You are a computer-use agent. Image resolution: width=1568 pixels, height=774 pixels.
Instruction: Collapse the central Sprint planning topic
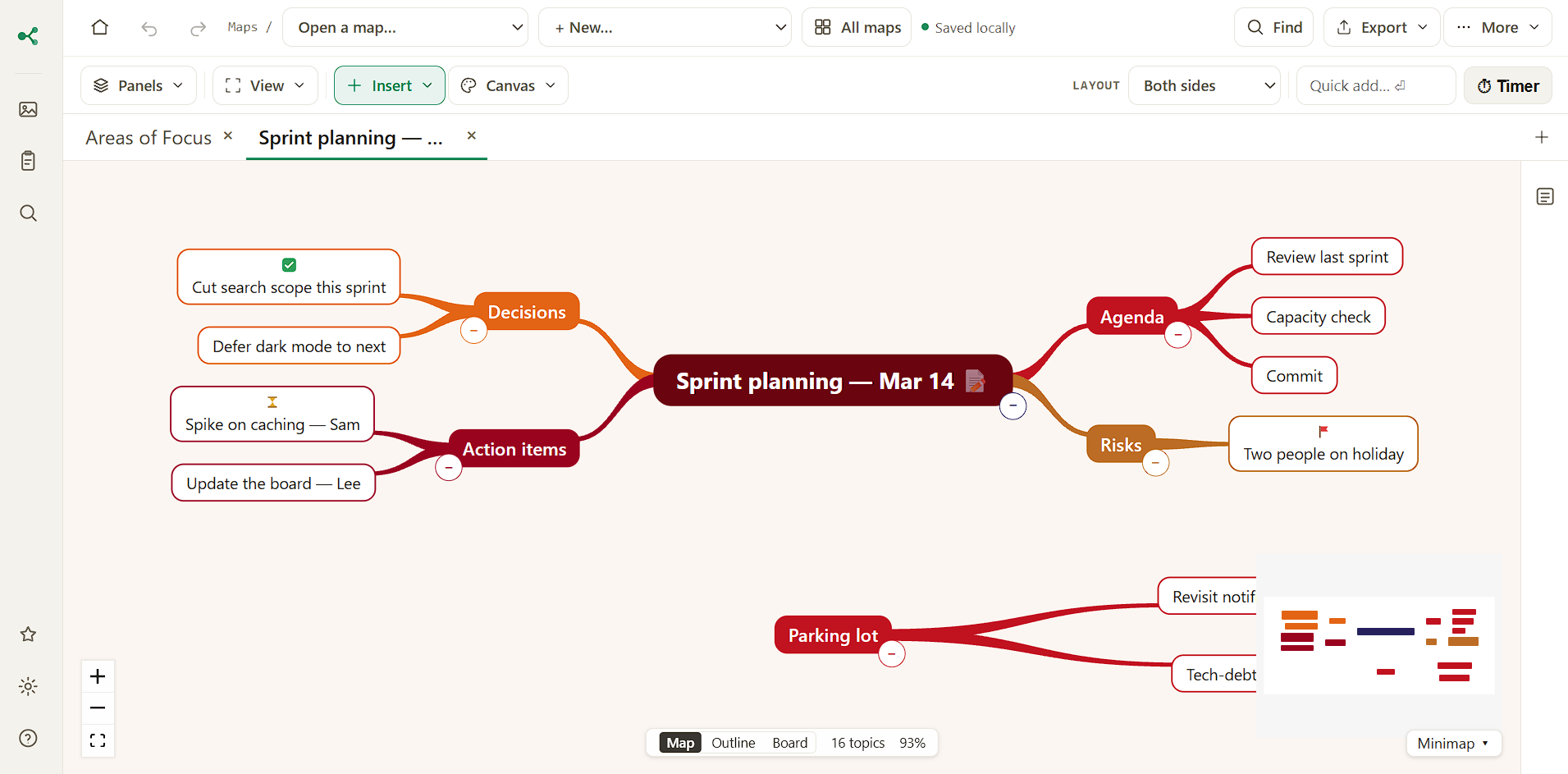[x=1013, y=405]
